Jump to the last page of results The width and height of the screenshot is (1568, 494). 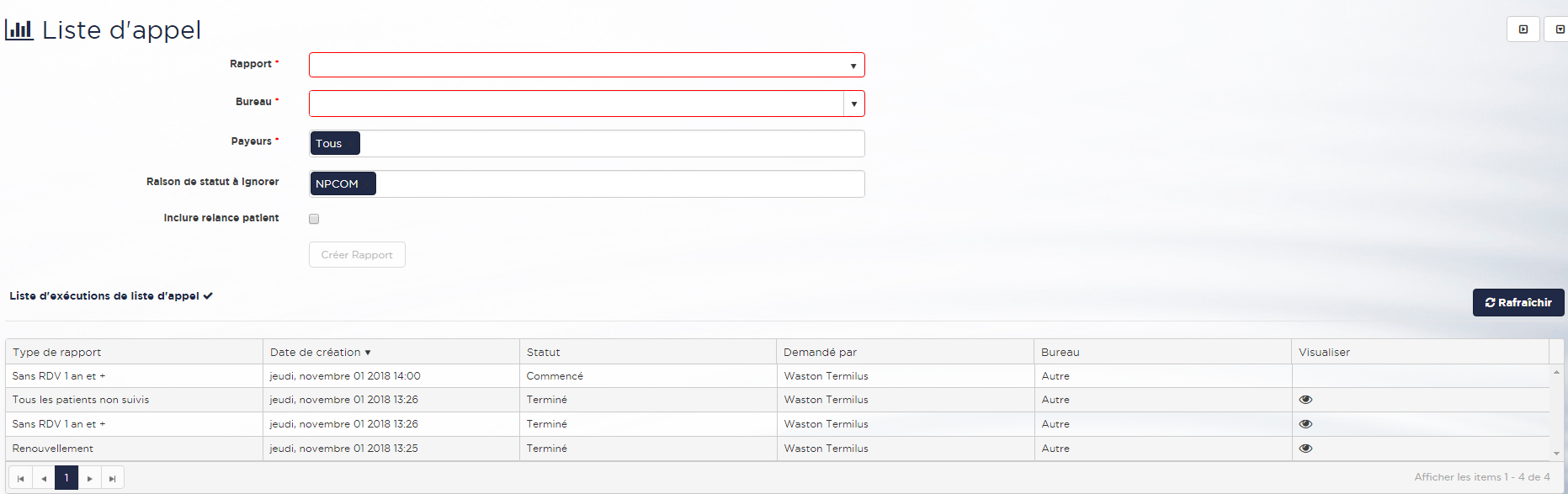pos(113,478)
